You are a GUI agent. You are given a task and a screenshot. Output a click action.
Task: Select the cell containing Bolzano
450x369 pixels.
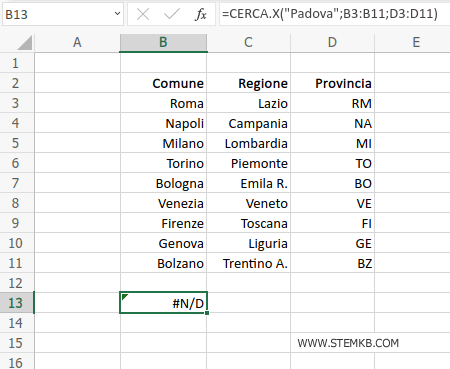click(164, 263)
